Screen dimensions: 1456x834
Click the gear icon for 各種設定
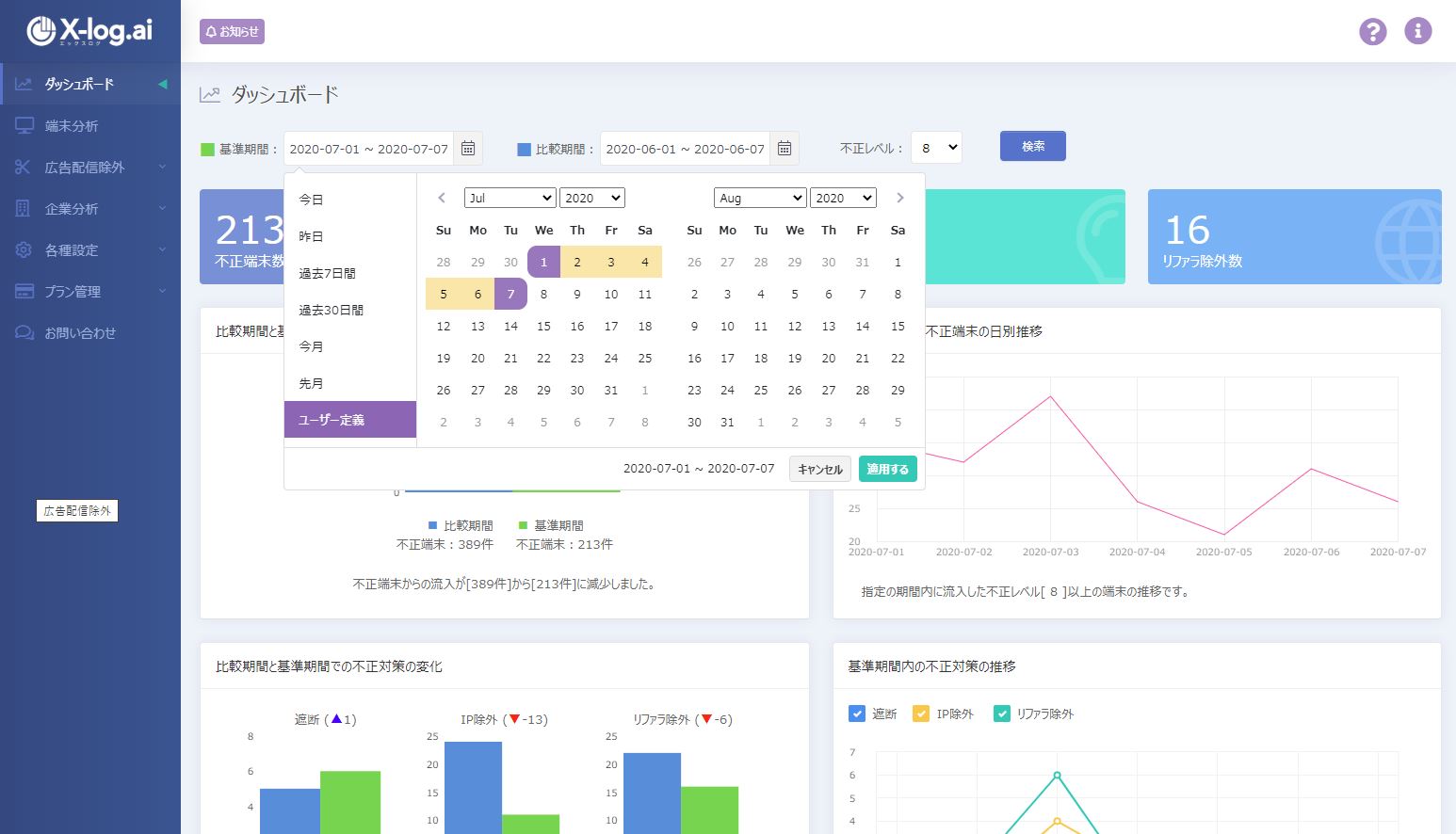24,249
